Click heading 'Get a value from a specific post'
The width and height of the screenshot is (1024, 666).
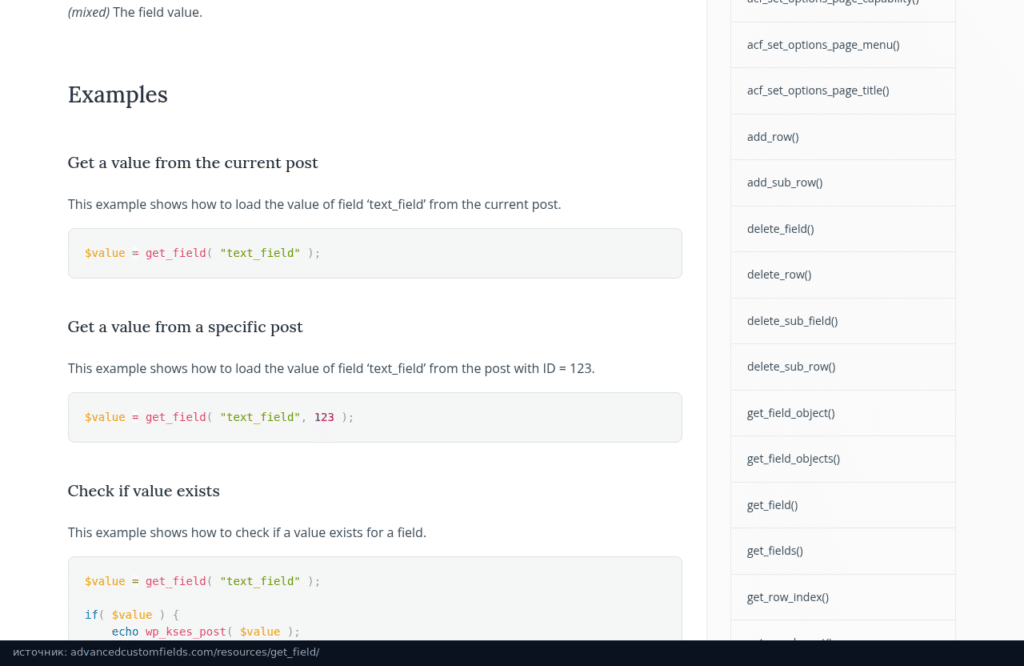coord(185,326)
